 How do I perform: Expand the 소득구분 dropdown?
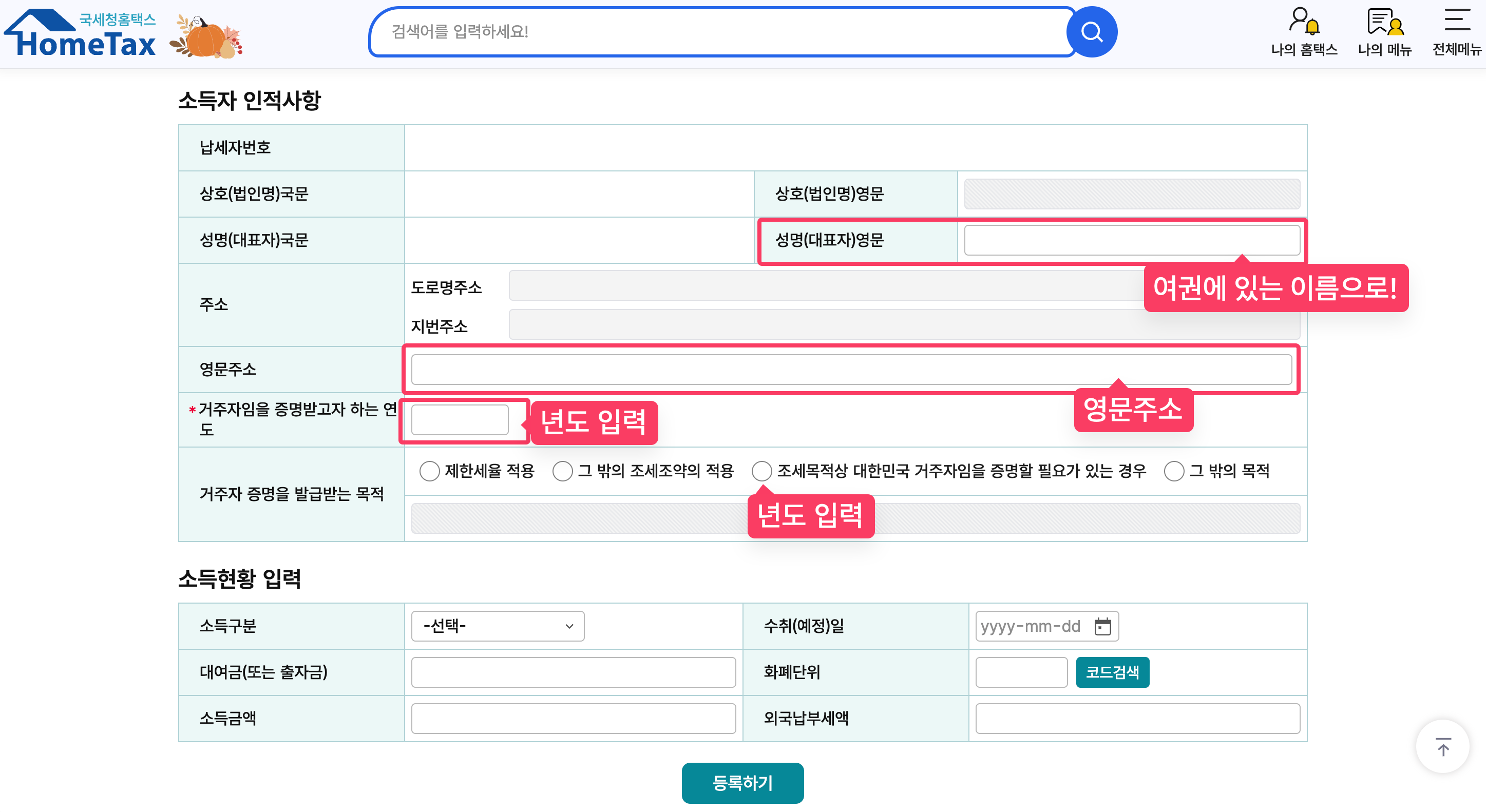click(x=497, y=626)
